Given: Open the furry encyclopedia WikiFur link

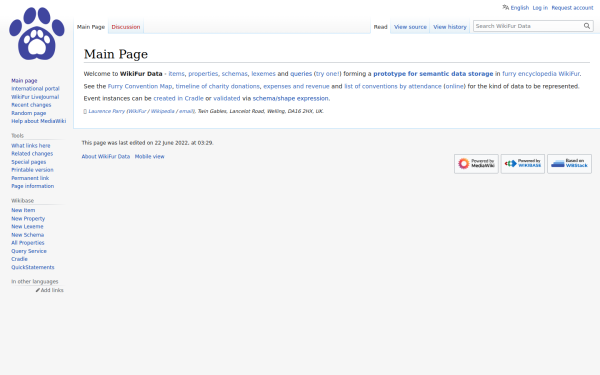Looking at the screenshot, I should [x=541, y=74].
